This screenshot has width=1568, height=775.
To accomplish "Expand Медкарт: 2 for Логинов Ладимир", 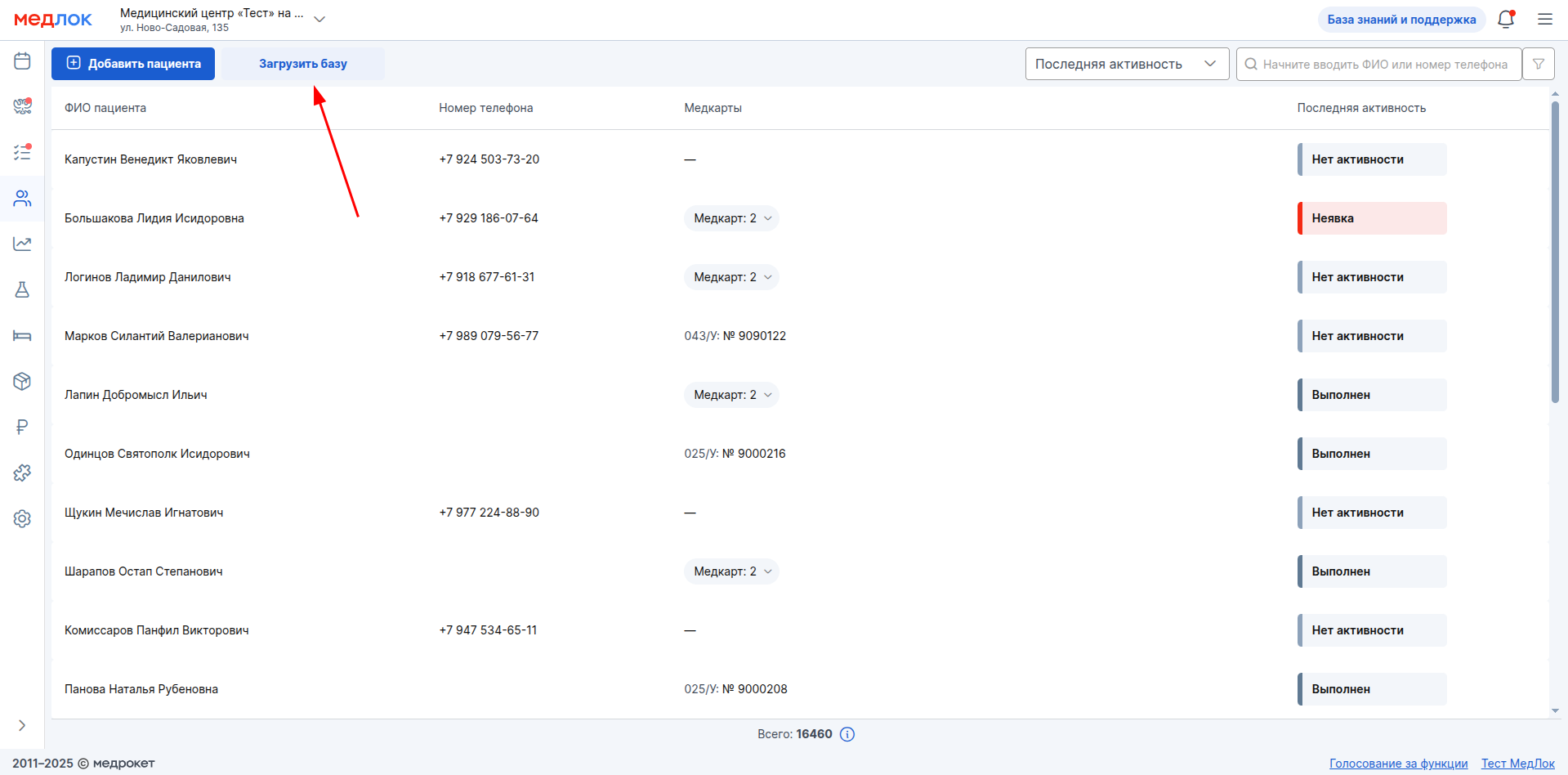I will click(731, 277).
